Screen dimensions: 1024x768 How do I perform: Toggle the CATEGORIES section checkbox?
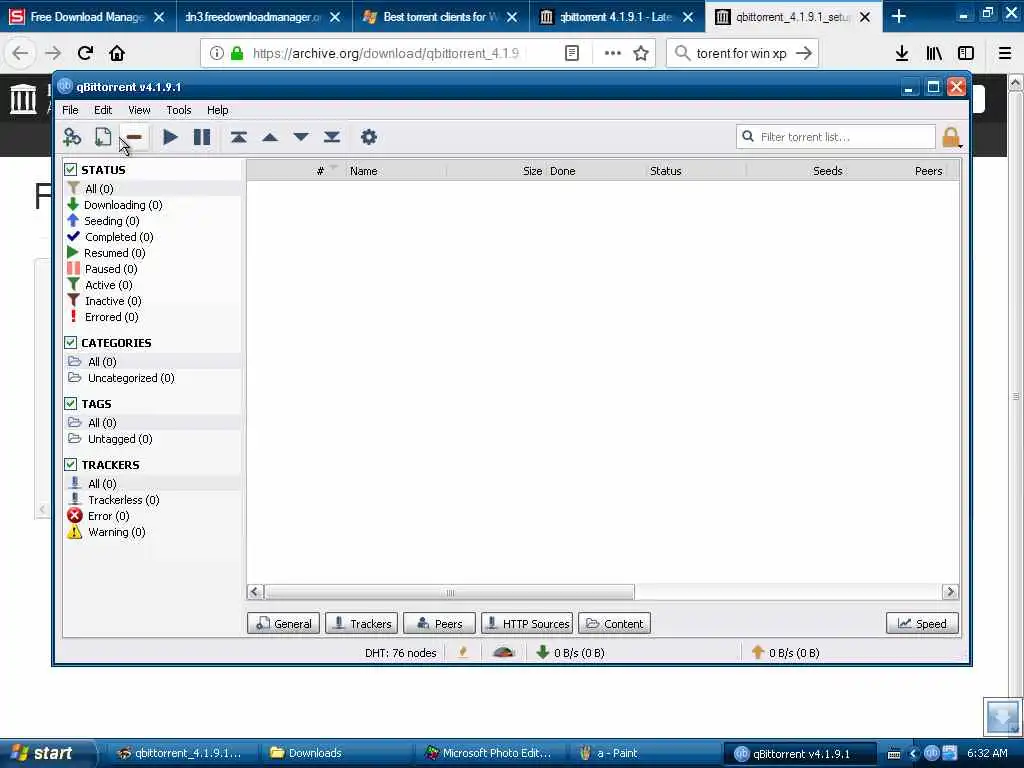coord(71,343)
